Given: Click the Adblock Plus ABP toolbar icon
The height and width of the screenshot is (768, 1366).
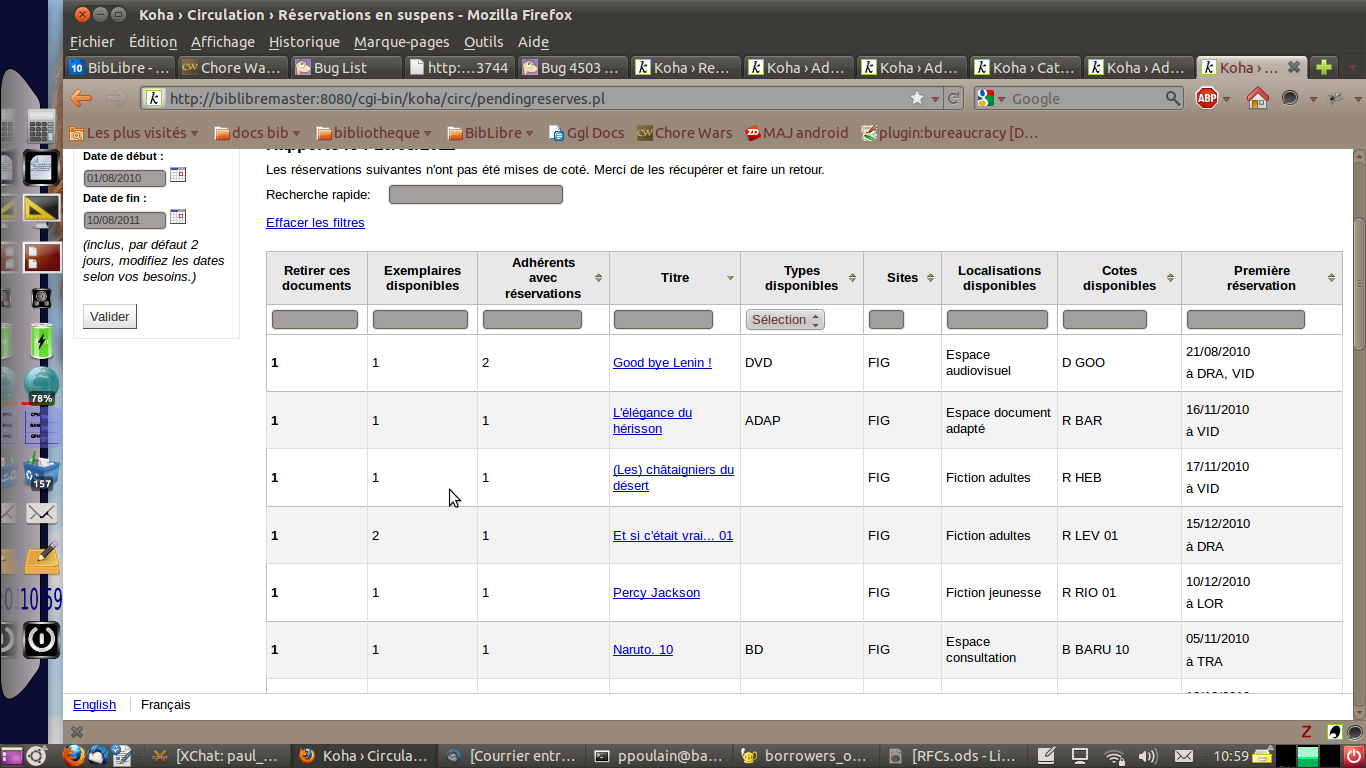Looking at the screenshot, I should [1207, 98].
